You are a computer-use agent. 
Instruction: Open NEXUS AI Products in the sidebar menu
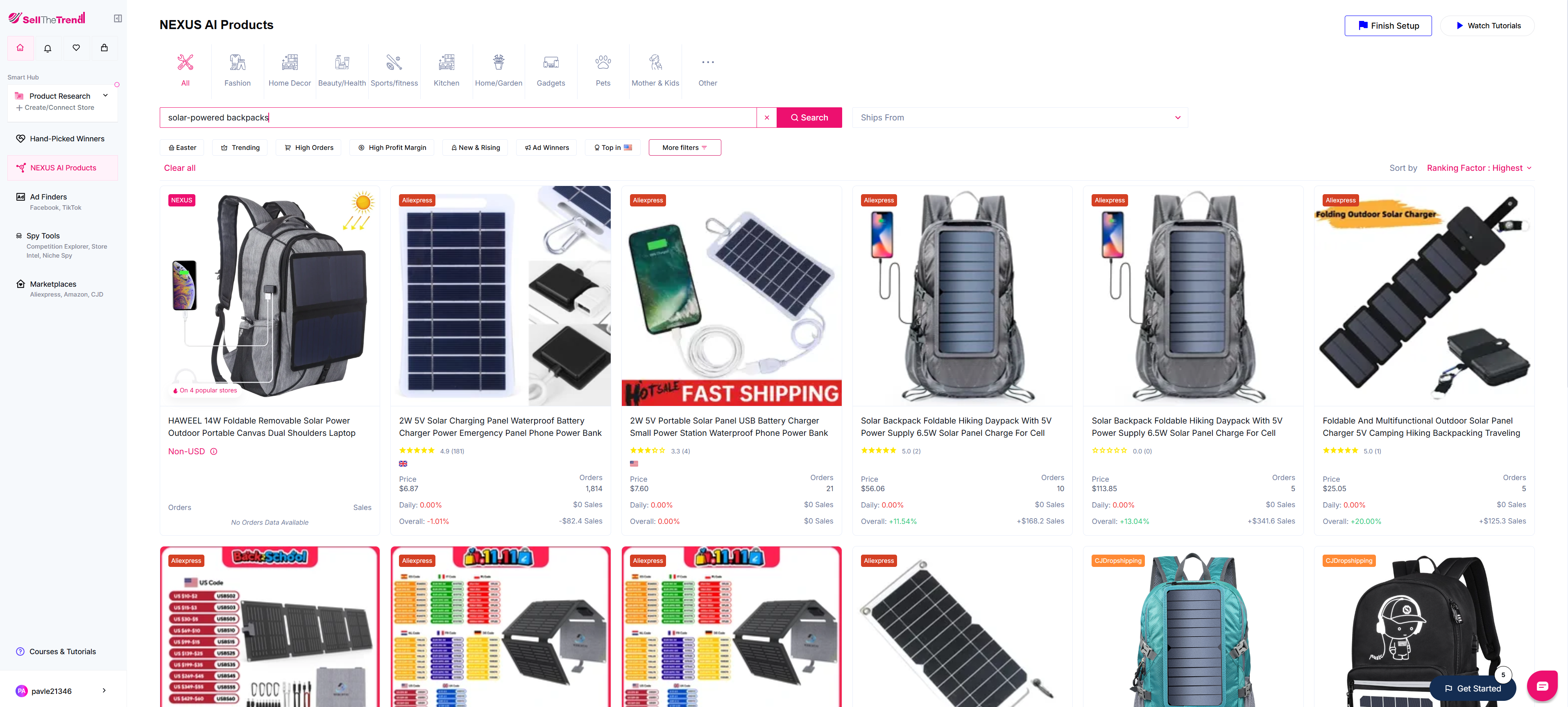coord(63,168)
